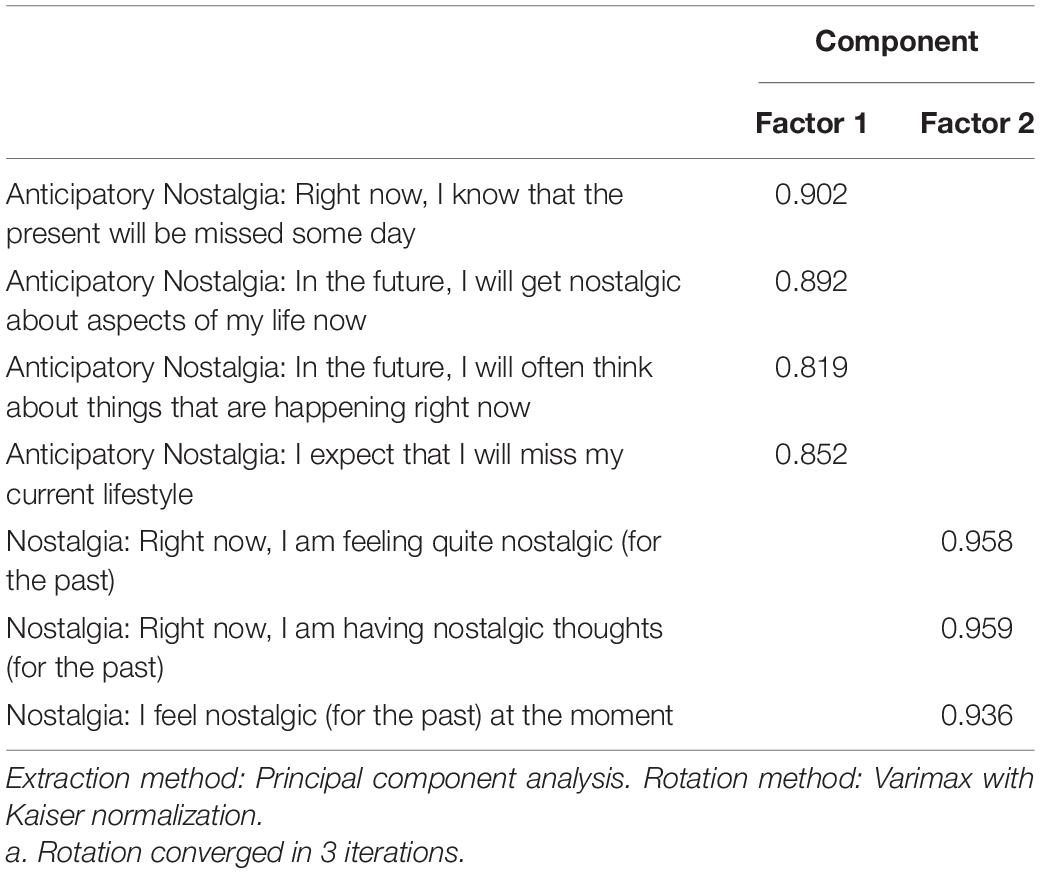The width and height of the screenshot is (1040, 873).
Task: Click the 0.936 factor loading value
Action: pyautogui.click(x=977, y=715)
